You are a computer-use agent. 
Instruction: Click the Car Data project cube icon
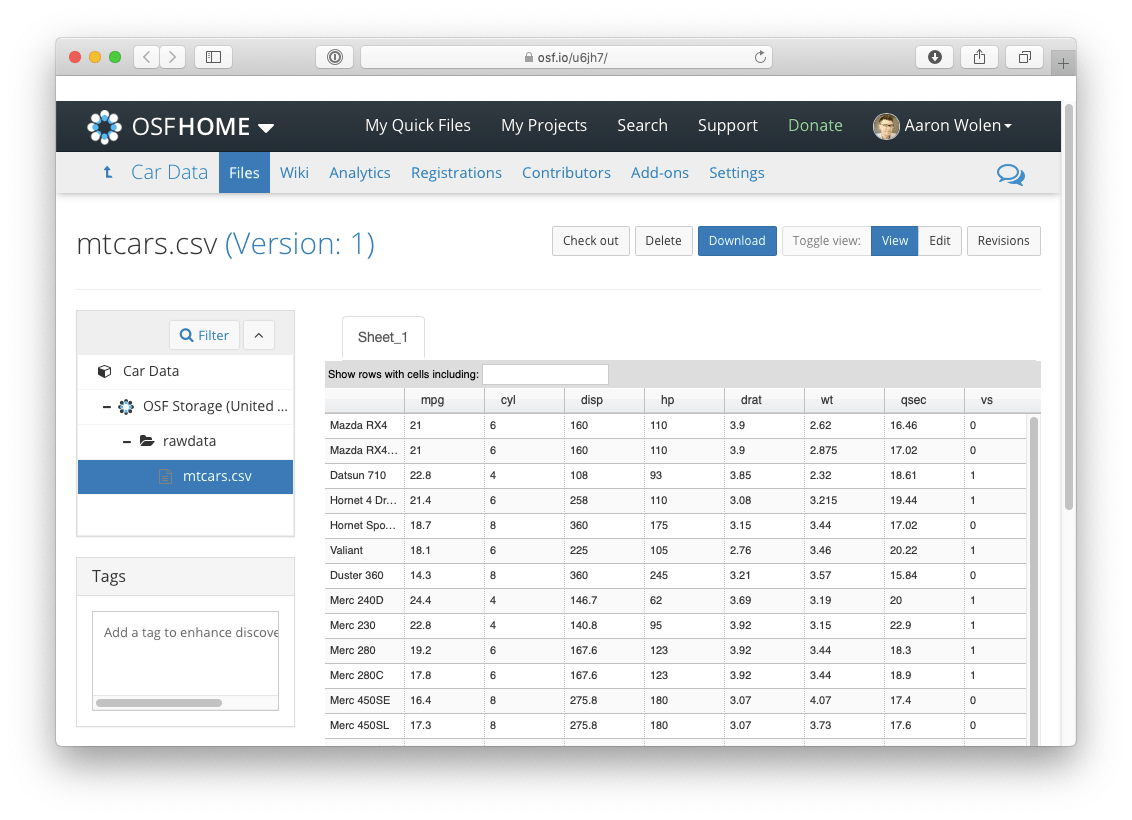[104, 371]
